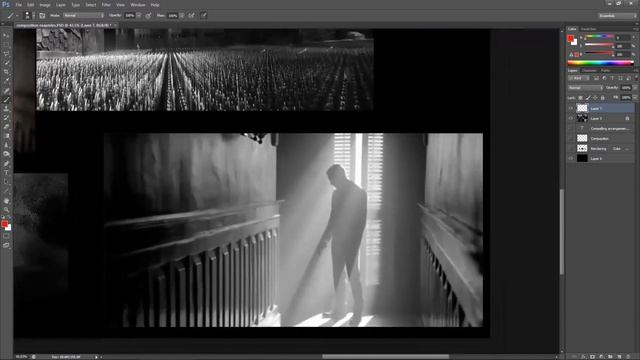
Task: Select the Rectangular Marquee tool
Action: (6, 45)
